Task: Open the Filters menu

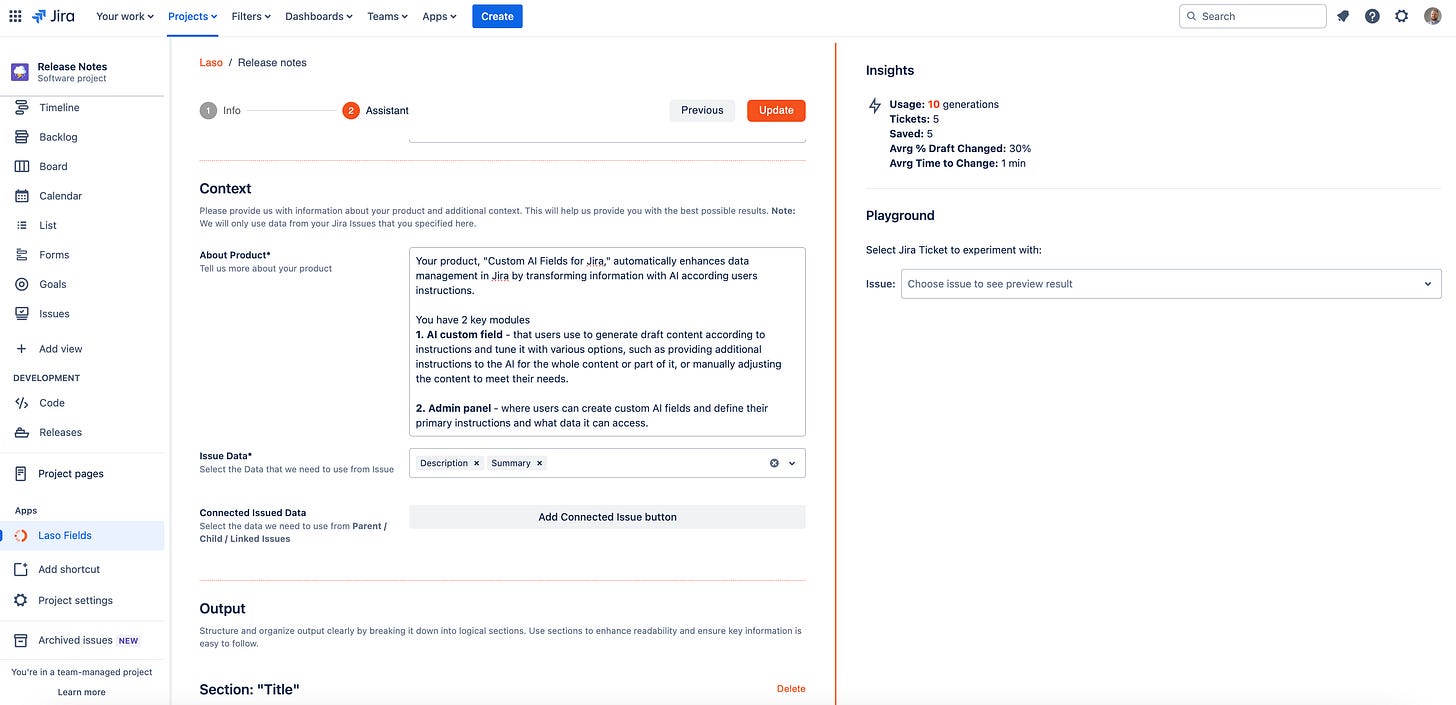Action: pyautogui.click(x=251, y=16)
